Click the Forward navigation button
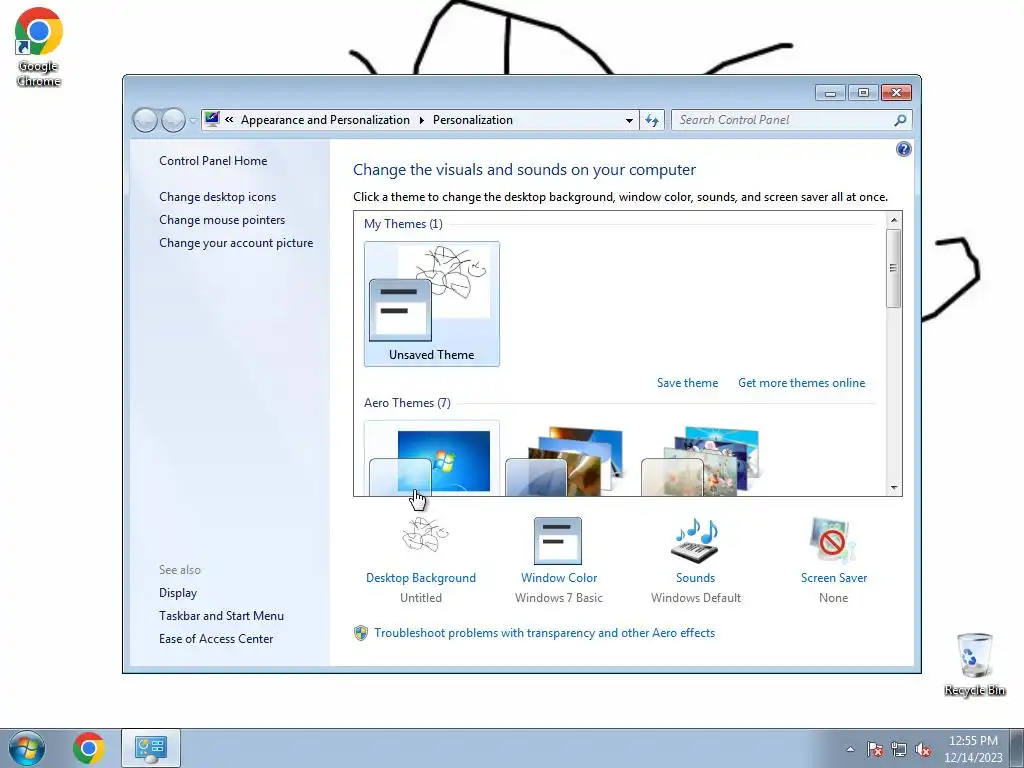This screenshot has width=1024, height=768. coord(173,120)
